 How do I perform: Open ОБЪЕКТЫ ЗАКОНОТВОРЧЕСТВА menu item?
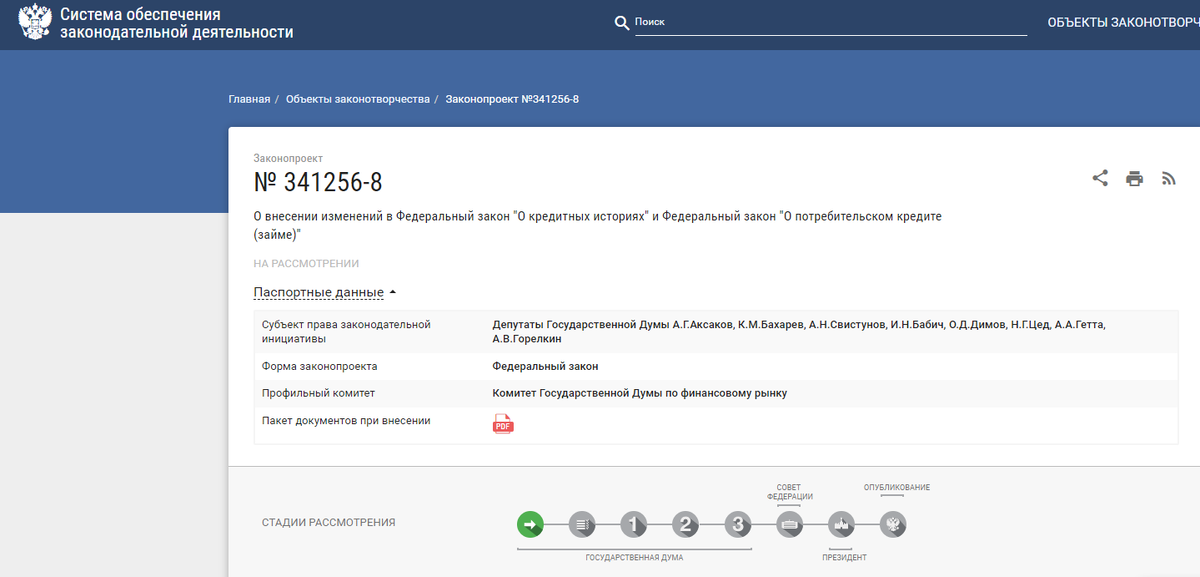1120,19
